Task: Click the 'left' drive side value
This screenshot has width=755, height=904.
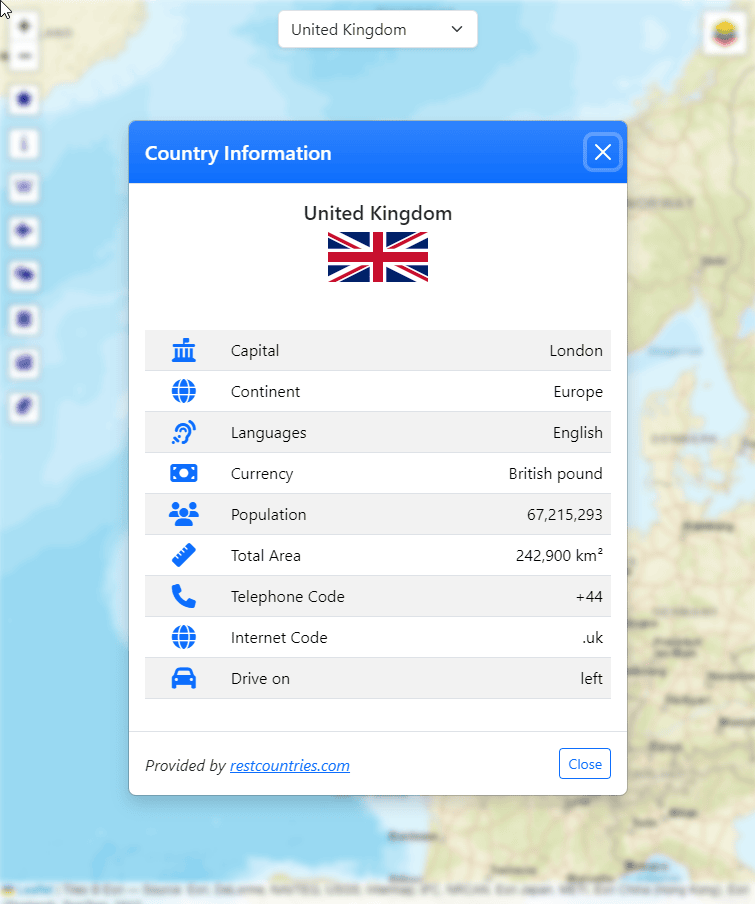Action: click(591, 678)
